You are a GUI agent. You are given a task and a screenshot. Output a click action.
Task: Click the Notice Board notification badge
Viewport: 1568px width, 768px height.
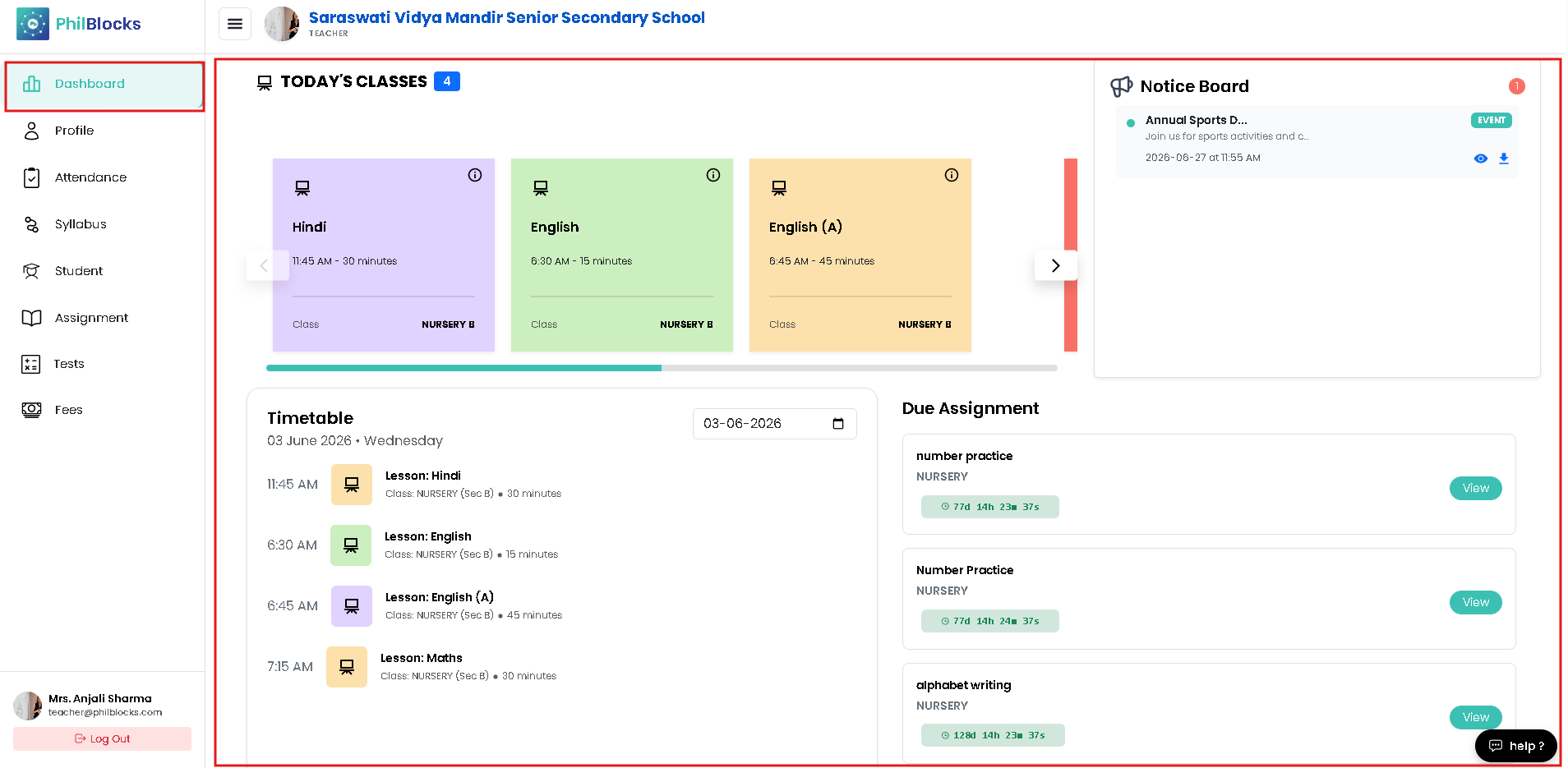pos(1517,86)
